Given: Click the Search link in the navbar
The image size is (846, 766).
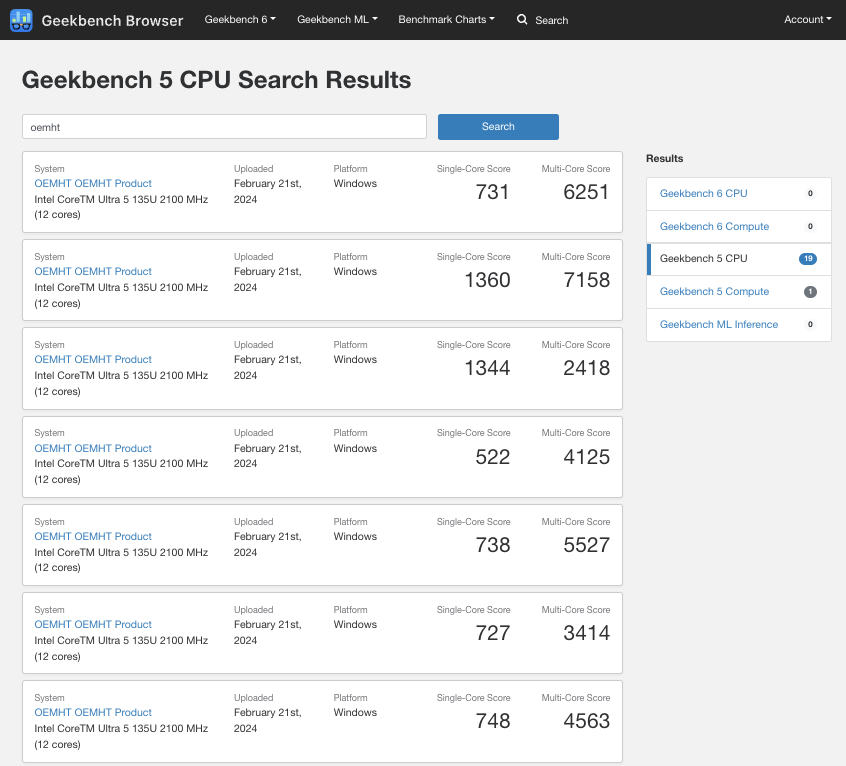Looking at the screenshot, I should [x=551, y=20].
